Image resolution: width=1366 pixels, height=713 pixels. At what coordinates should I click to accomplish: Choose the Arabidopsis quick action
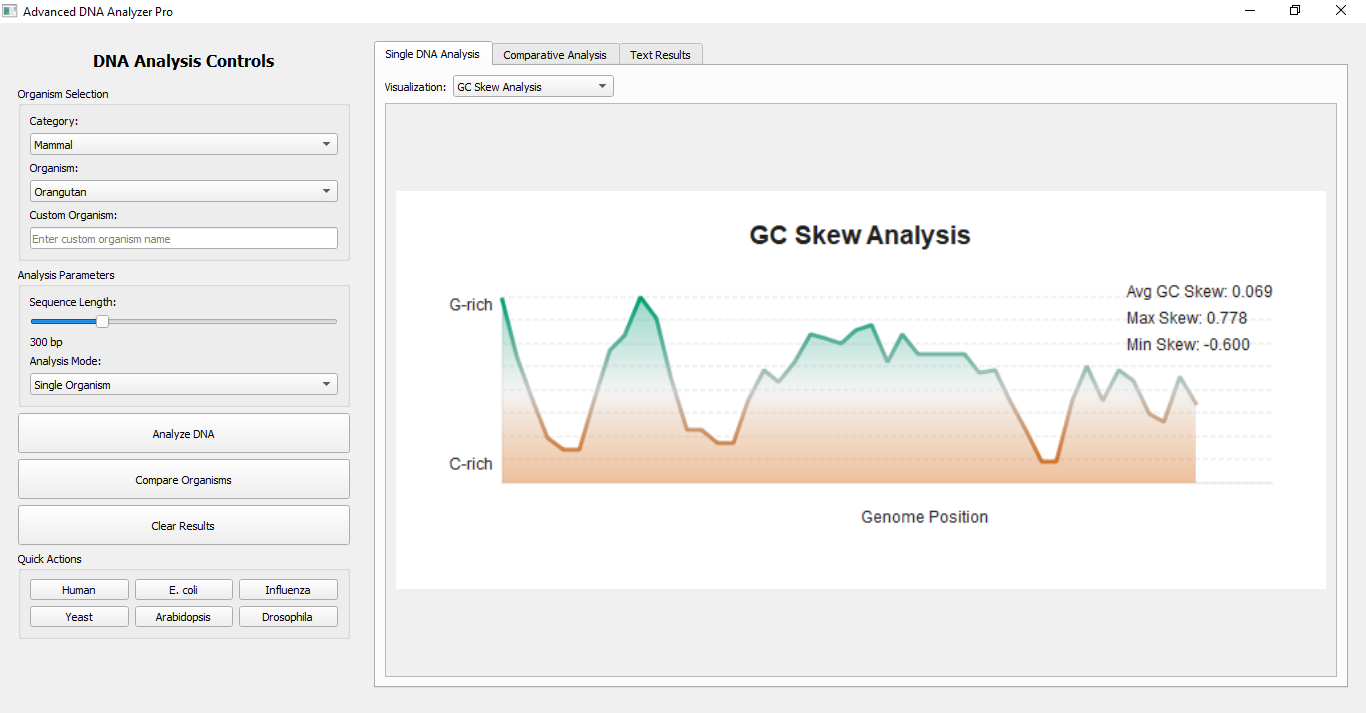tap(183, 617)
